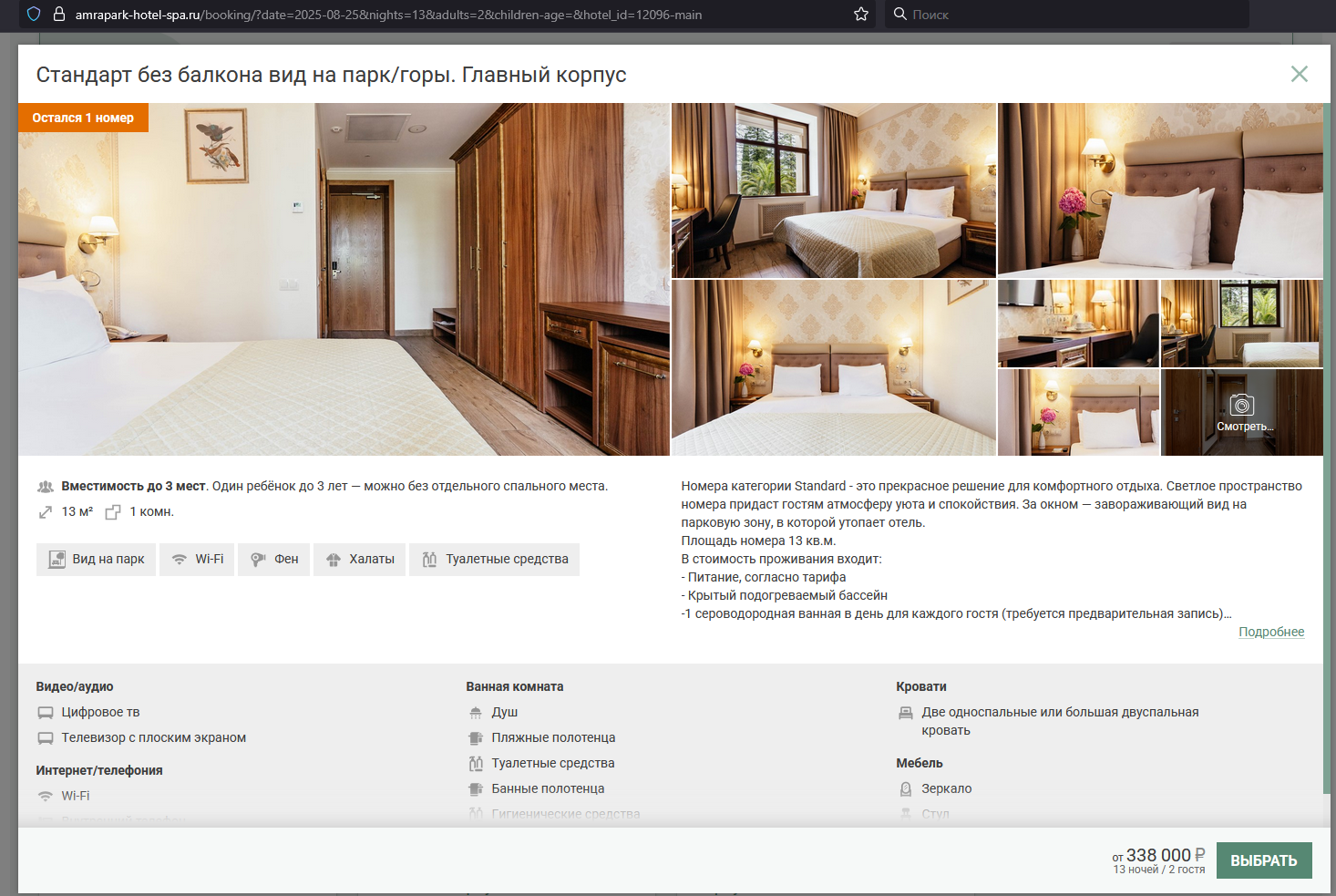Screen dimensions: 1336x896
Task: Click the Цифровое ТВ monitor icon
Action: pos(46,713)
